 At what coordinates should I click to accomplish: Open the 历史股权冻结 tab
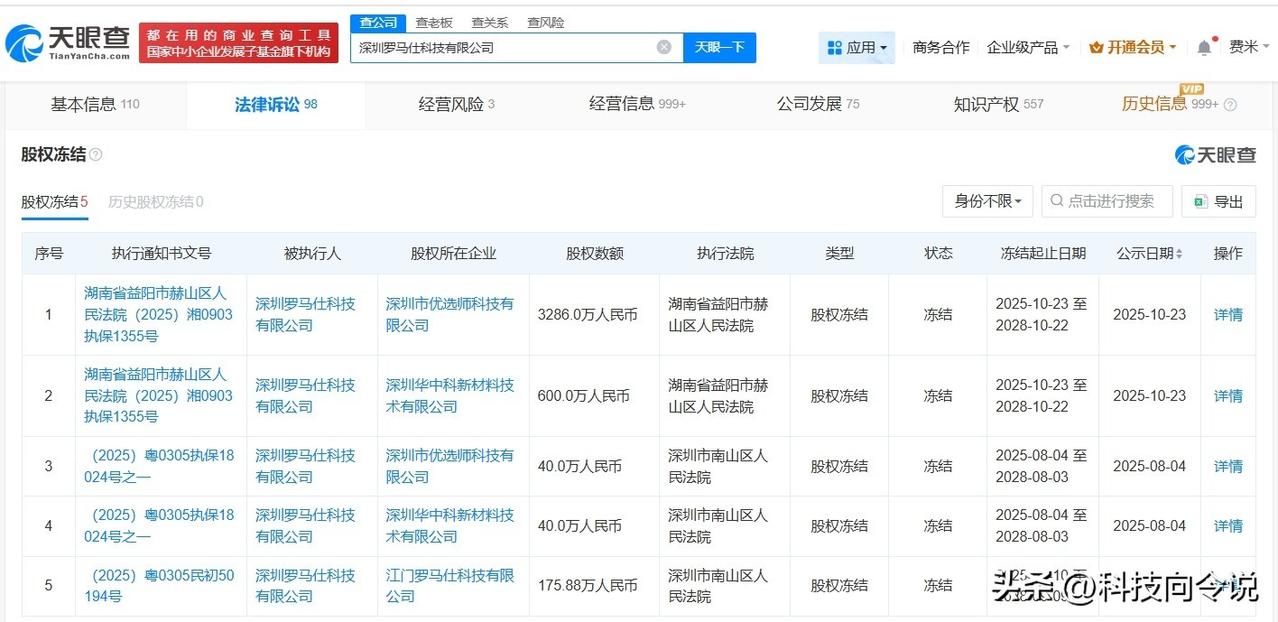155,200
